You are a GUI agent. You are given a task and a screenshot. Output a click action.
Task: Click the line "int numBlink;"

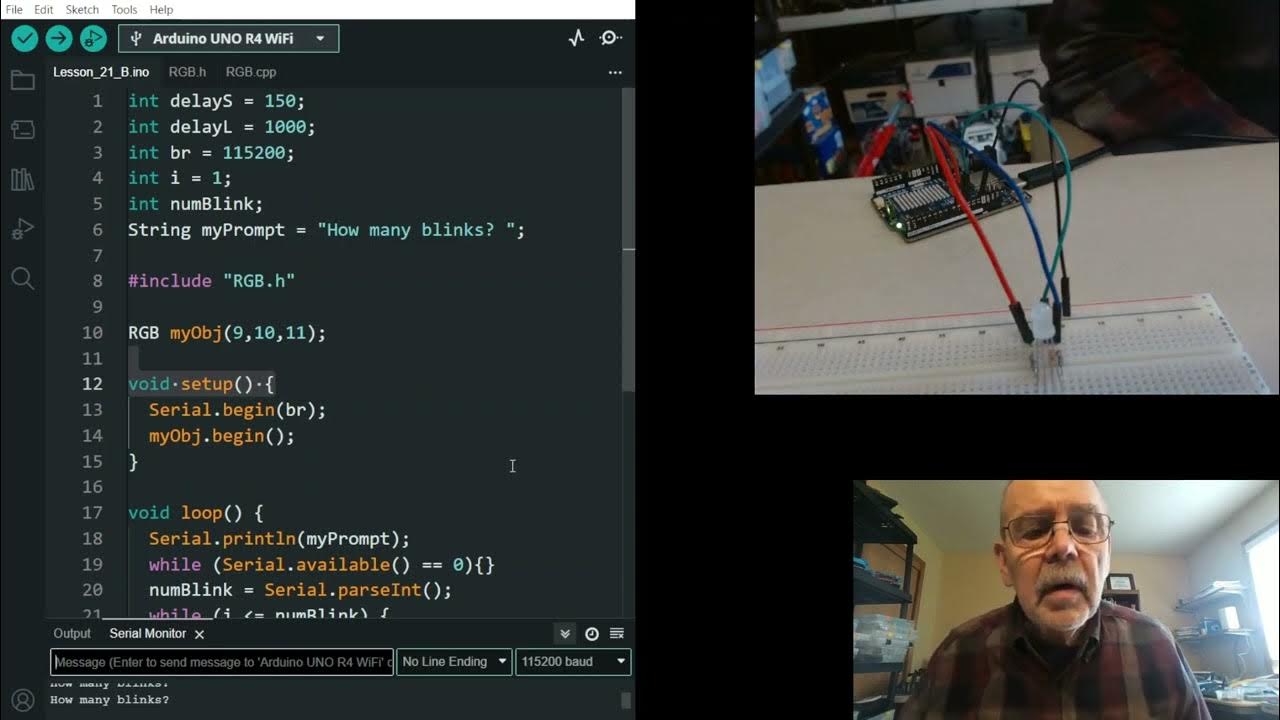(x=195, y=204)
